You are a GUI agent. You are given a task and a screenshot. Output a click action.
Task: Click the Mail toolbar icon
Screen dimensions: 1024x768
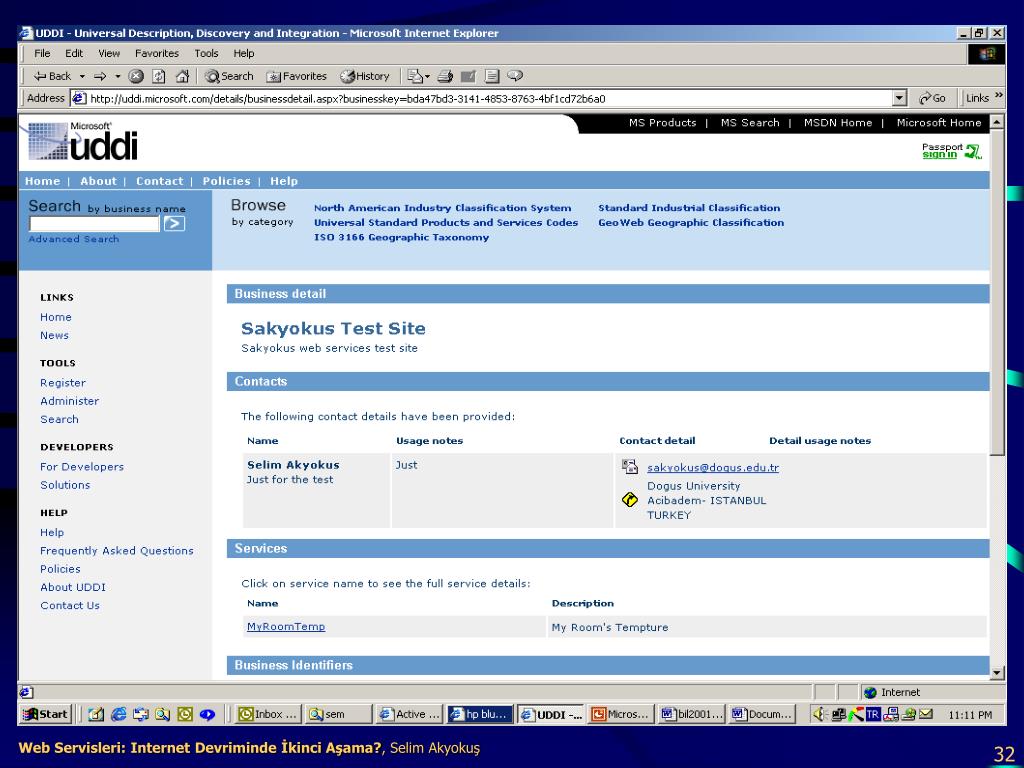point(415,76)
